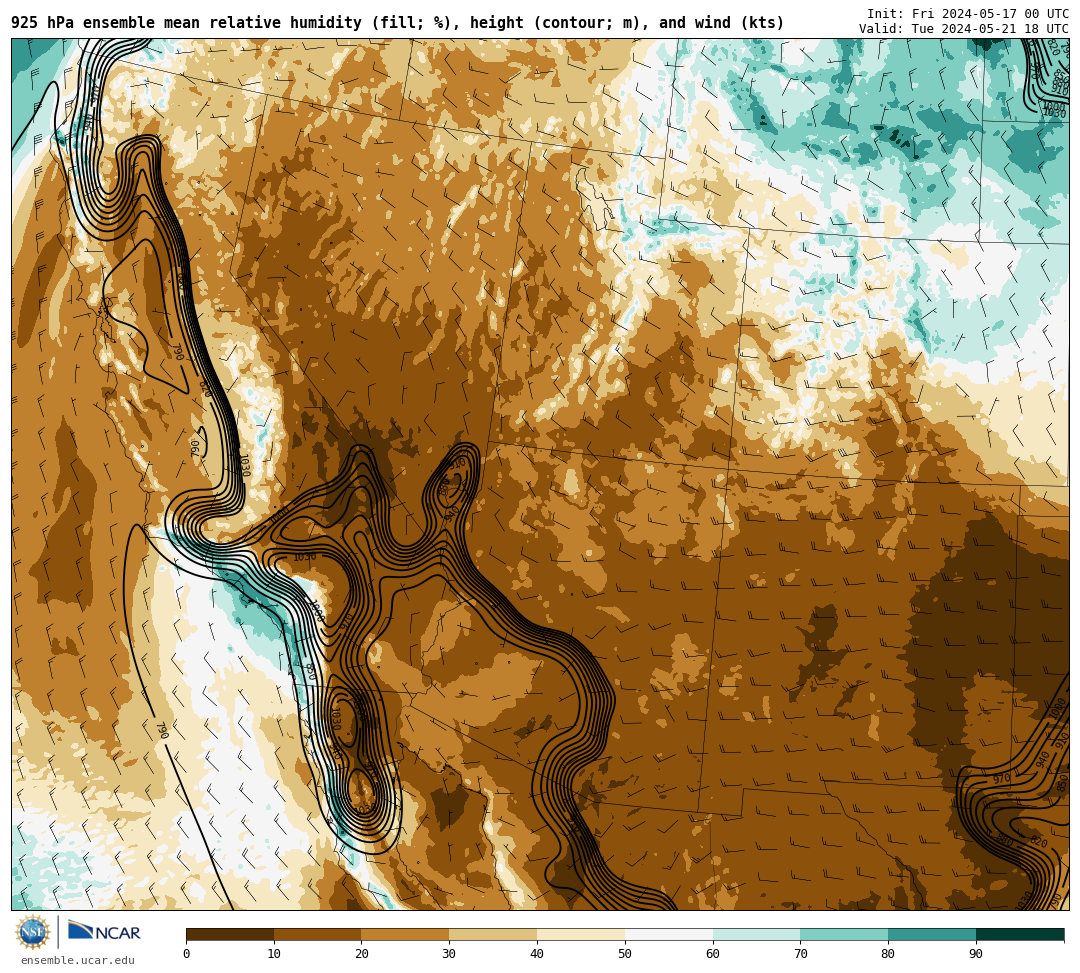Click the 70–80 teal color swatch
Image resolution: width=1080 pixels, height=973 pixels.
844,934
